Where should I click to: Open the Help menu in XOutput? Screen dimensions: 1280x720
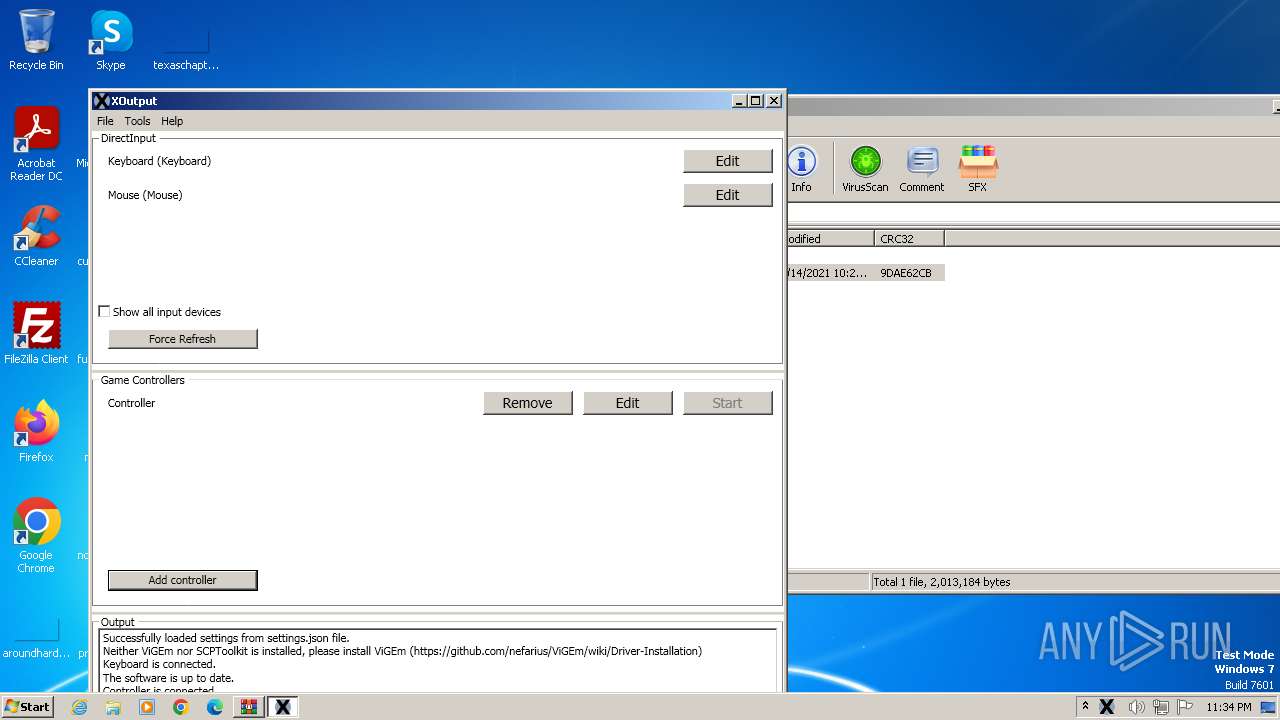click(172, 121)
